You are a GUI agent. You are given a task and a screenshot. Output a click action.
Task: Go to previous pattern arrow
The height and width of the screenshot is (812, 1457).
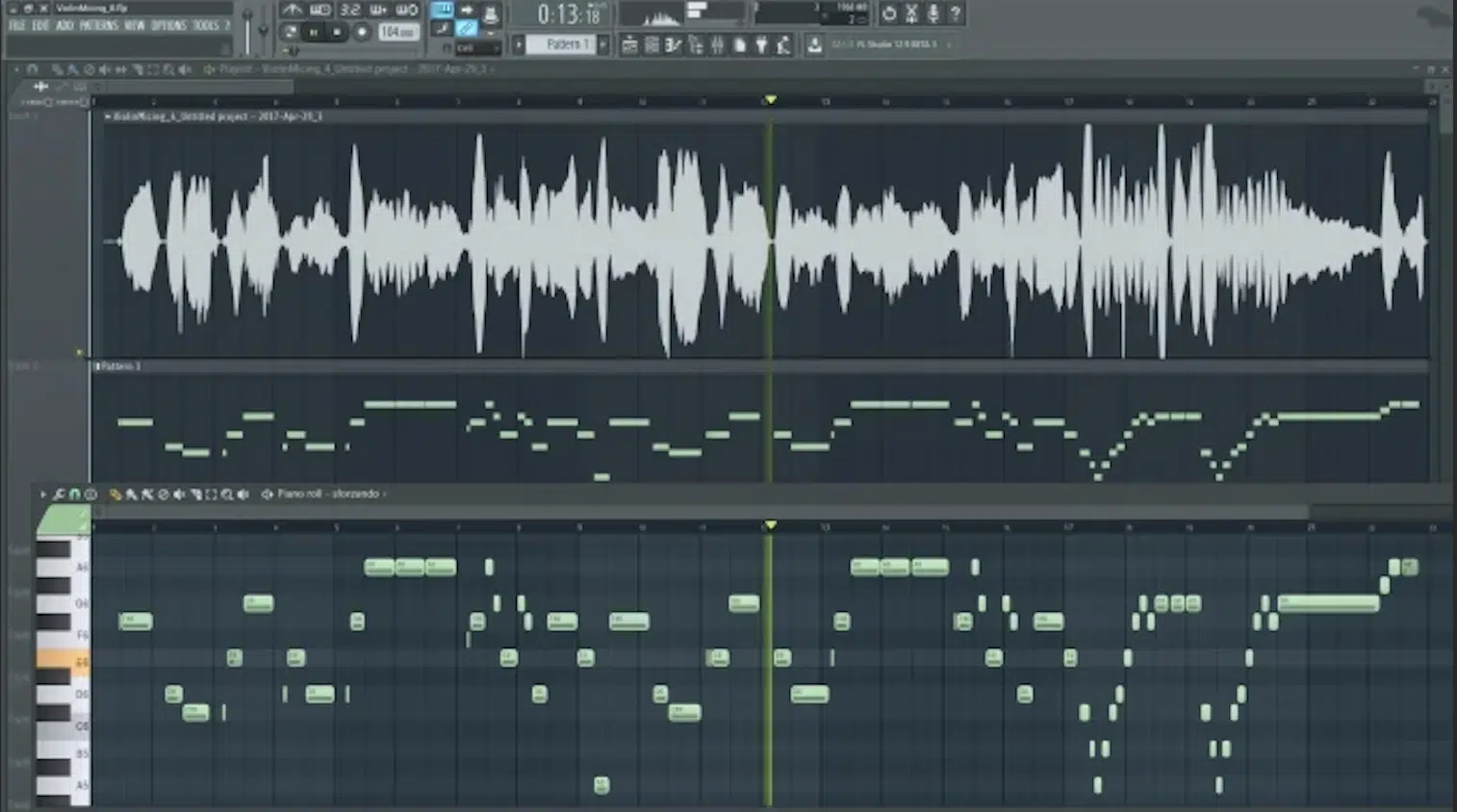[x=518, y=44]
